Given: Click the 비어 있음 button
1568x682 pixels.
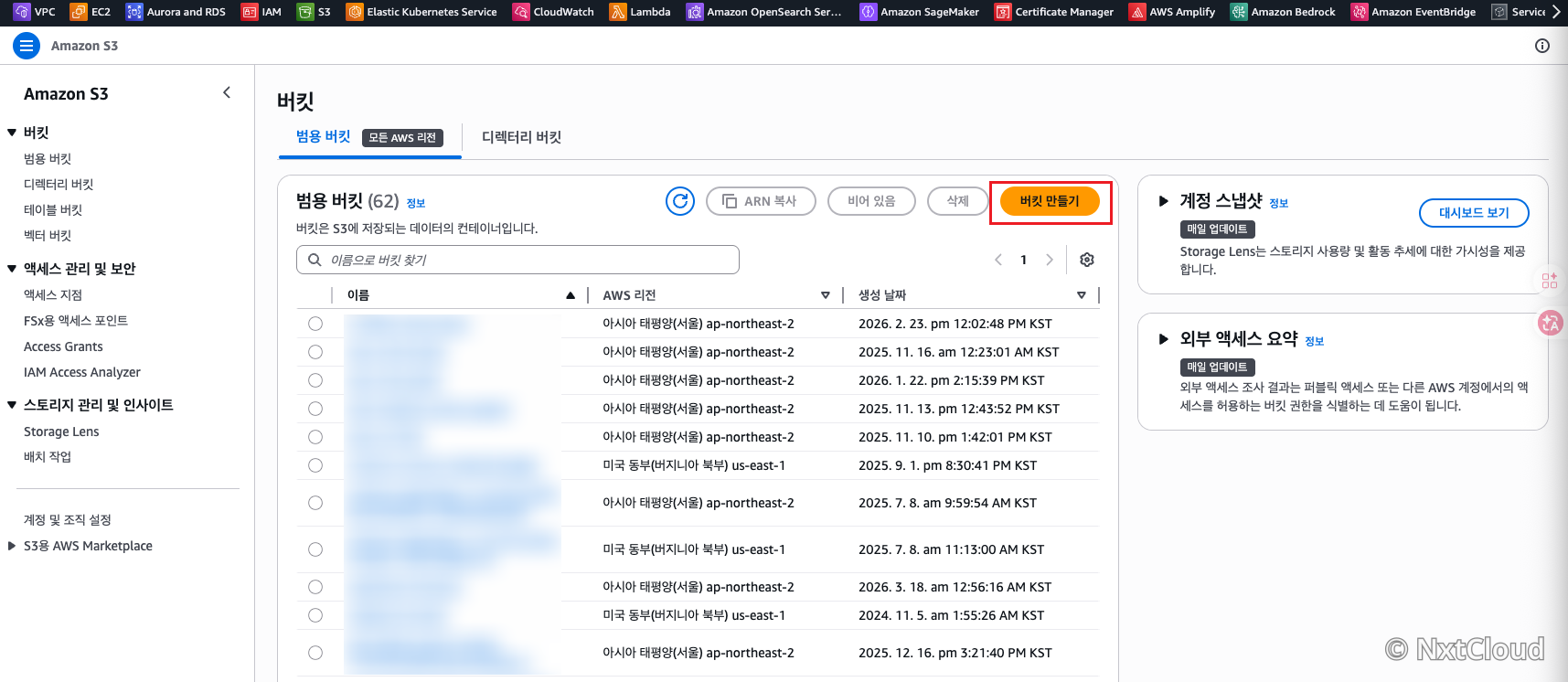Looking at the screenshot, I should pos(871,201).
